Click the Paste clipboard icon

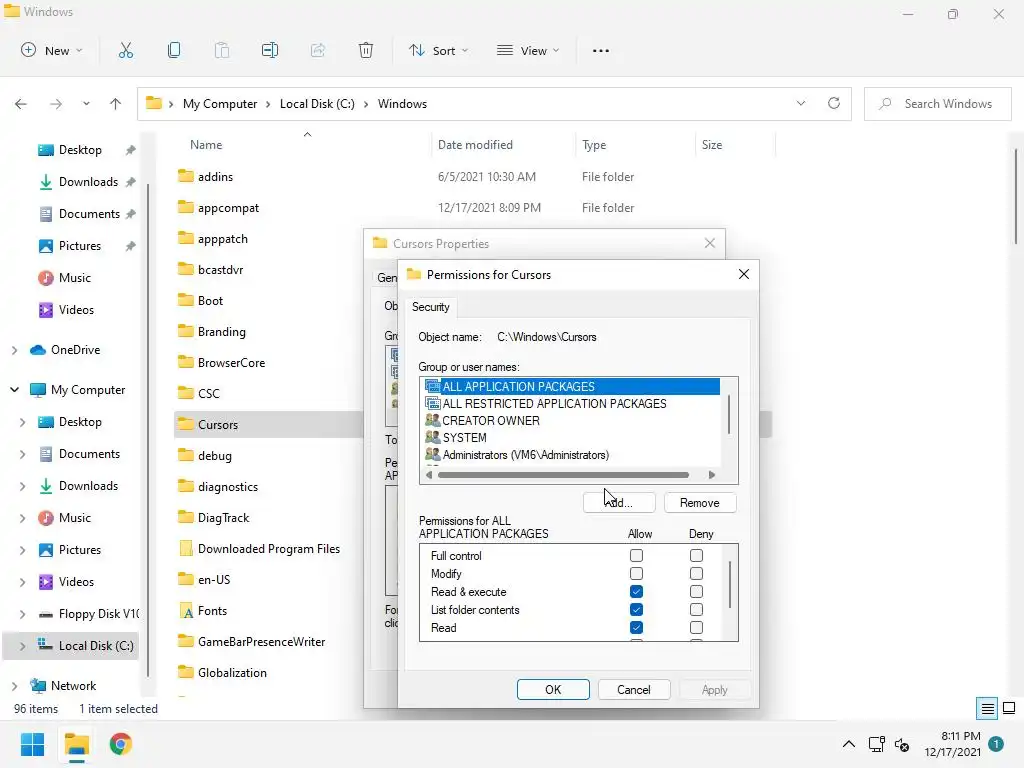[x=222, y=50]
